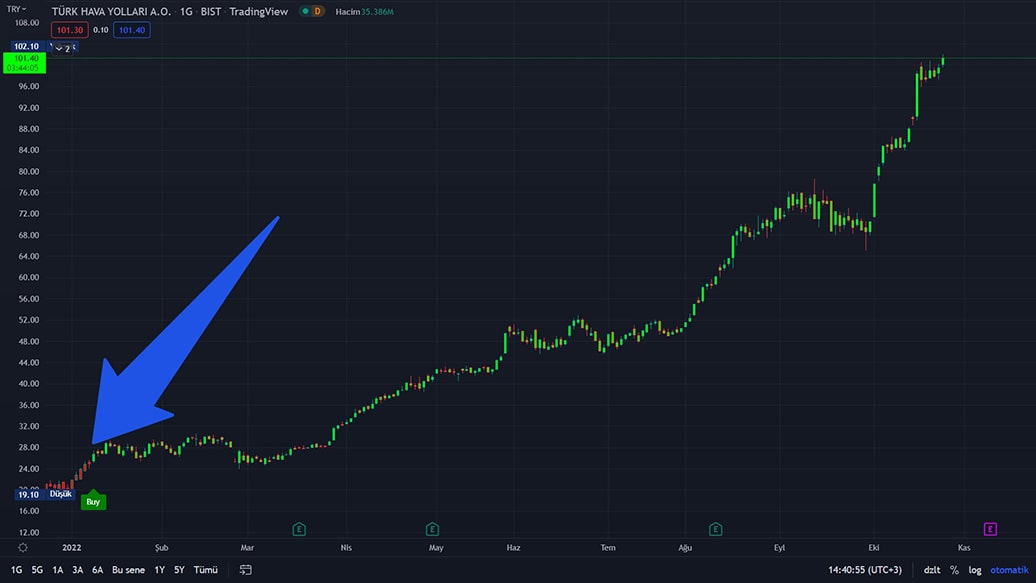Select the 1Y time range
This screenshot has height=583, width=1036.
pyautogui.click(x=159, y=569)
